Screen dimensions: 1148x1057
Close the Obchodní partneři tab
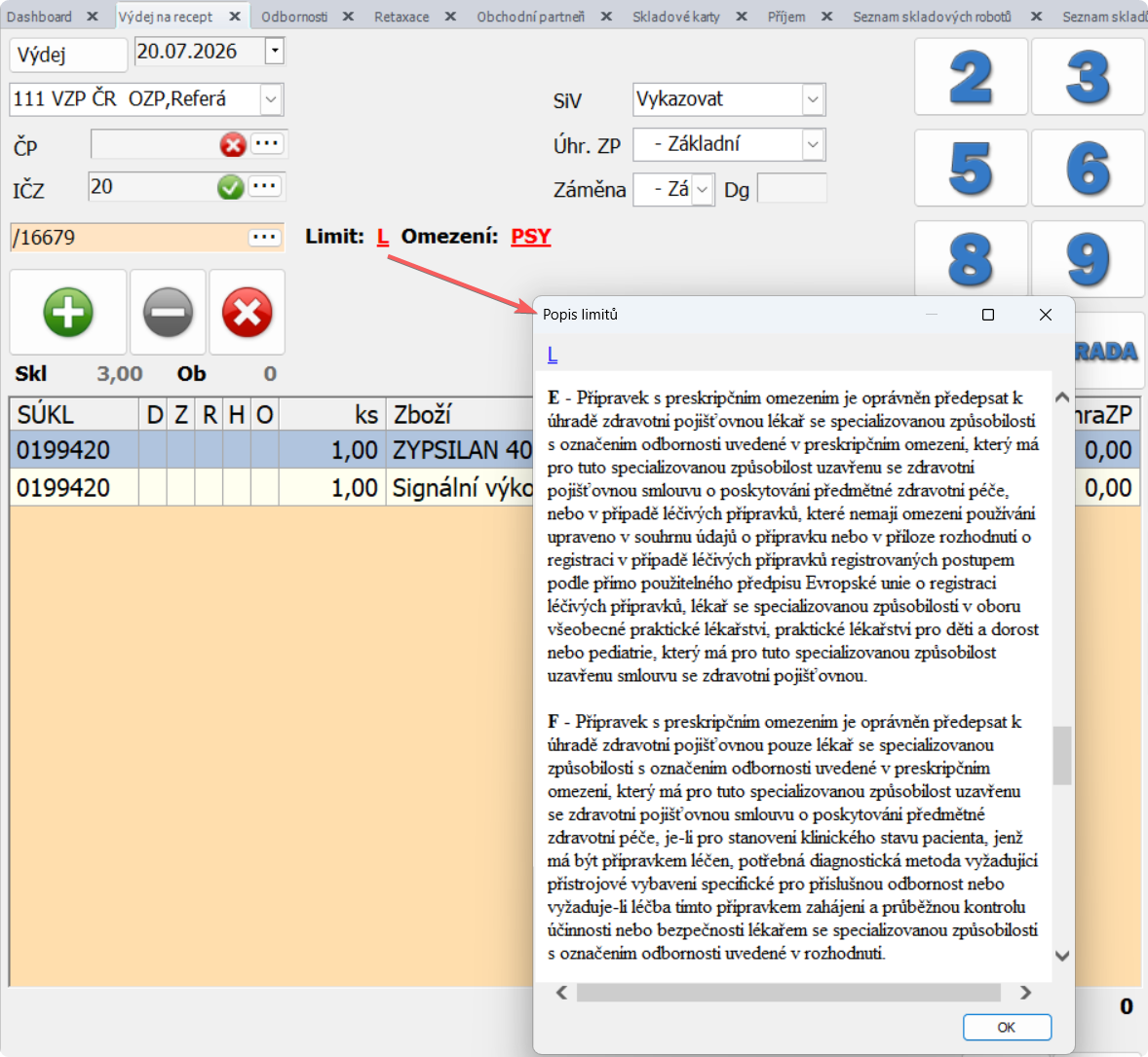click(x=606, y=17)
